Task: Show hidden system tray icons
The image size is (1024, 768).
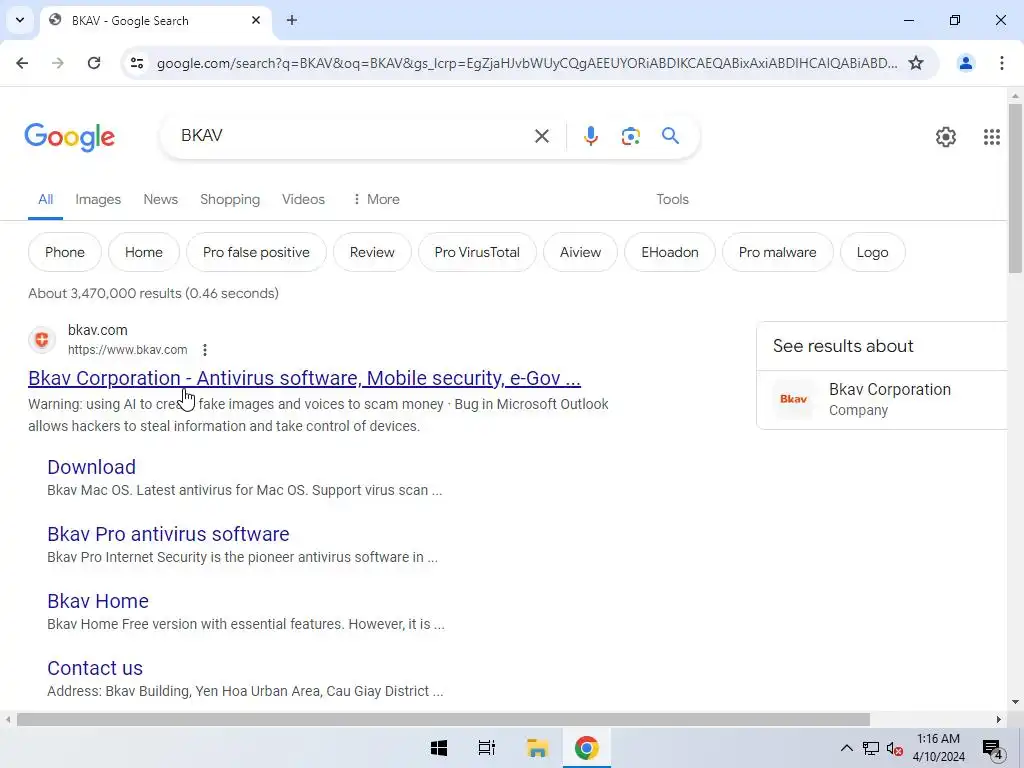Action: [x=846, y=748]
